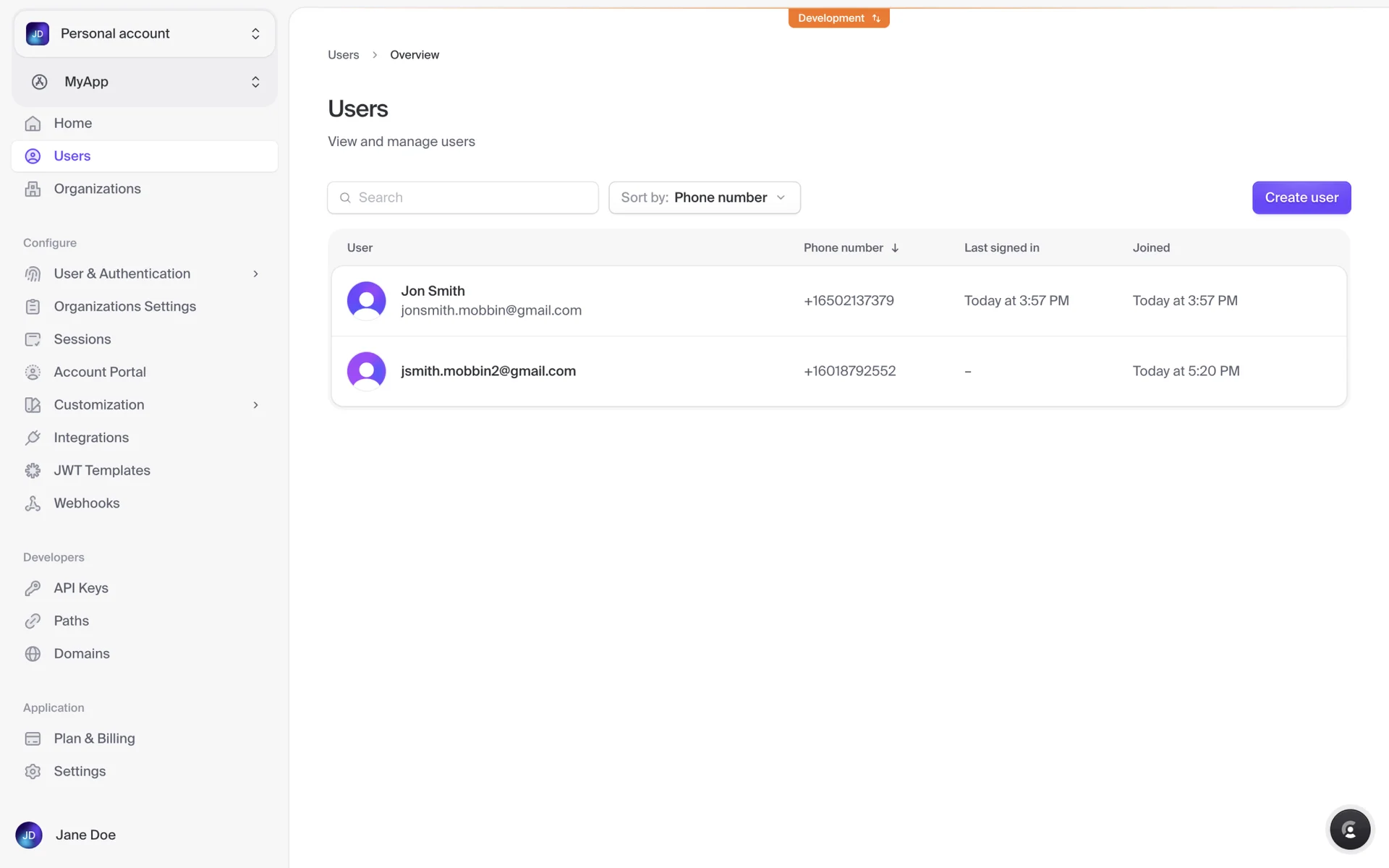The height and width of the screenshot is (868, 1389).
Task: Open Organizations in the sidebar
Action: [x=97, y=189]
